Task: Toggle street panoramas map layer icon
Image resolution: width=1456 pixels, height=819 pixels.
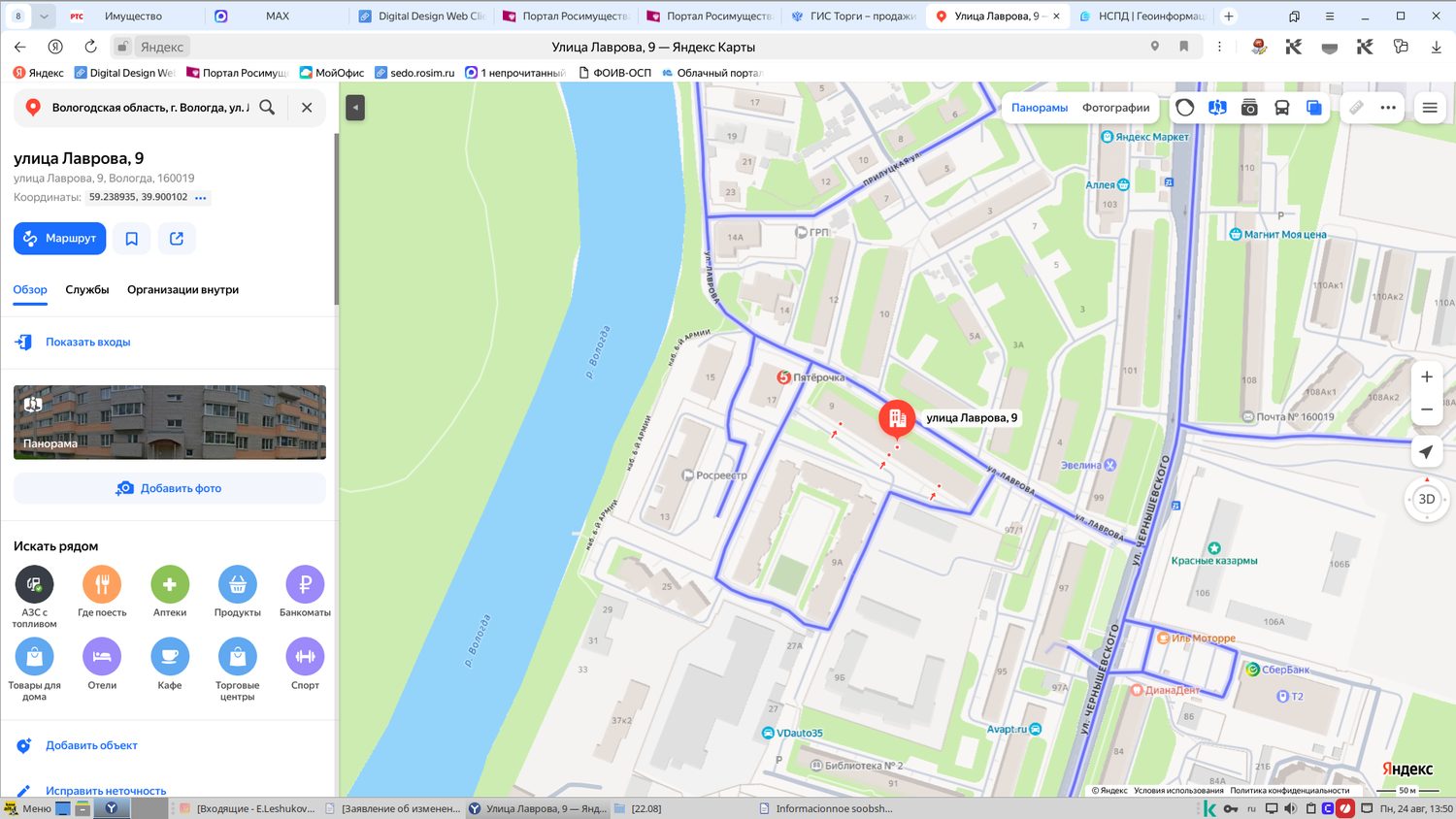Action: [1217, 108]
